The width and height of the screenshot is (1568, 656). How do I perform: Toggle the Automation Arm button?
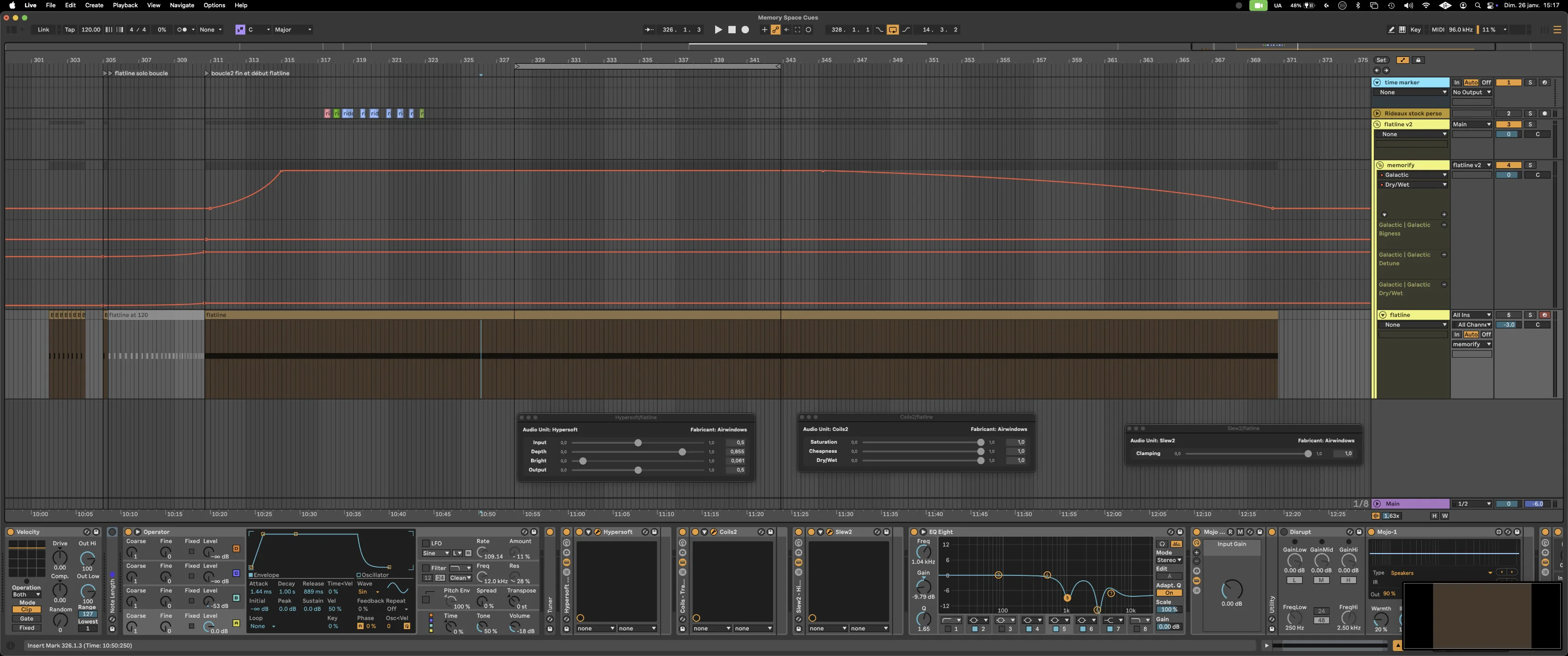[775, 29]
